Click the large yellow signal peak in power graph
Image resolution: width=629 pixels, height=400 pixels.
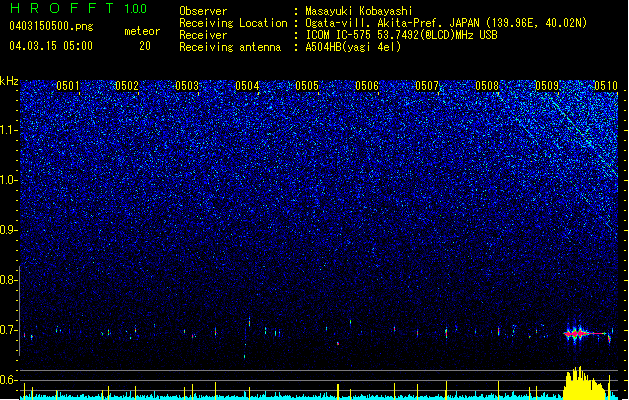(x=584, y=383)
